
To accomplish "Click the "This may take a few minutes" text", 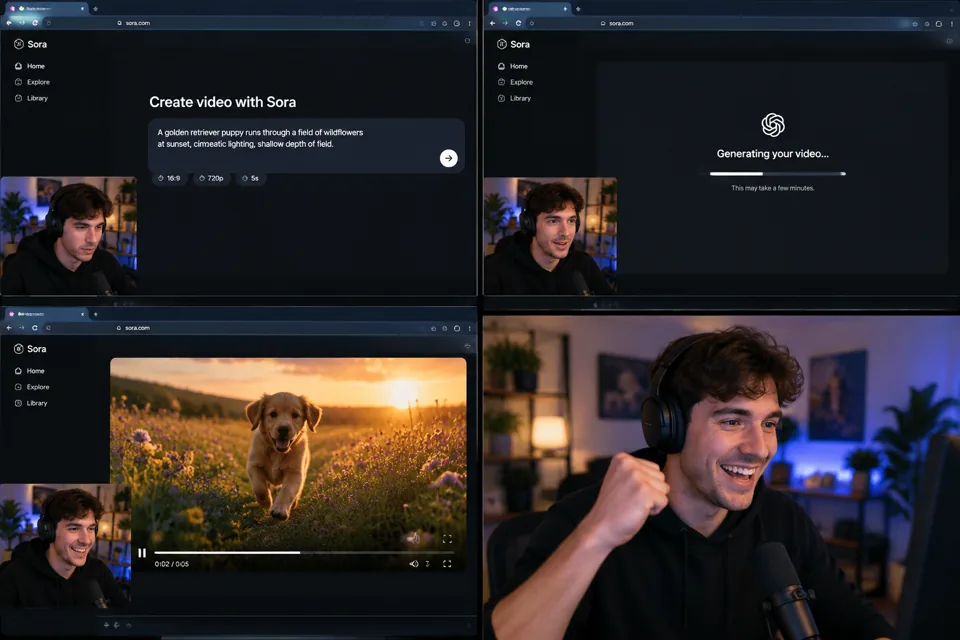I will point(773,188).
